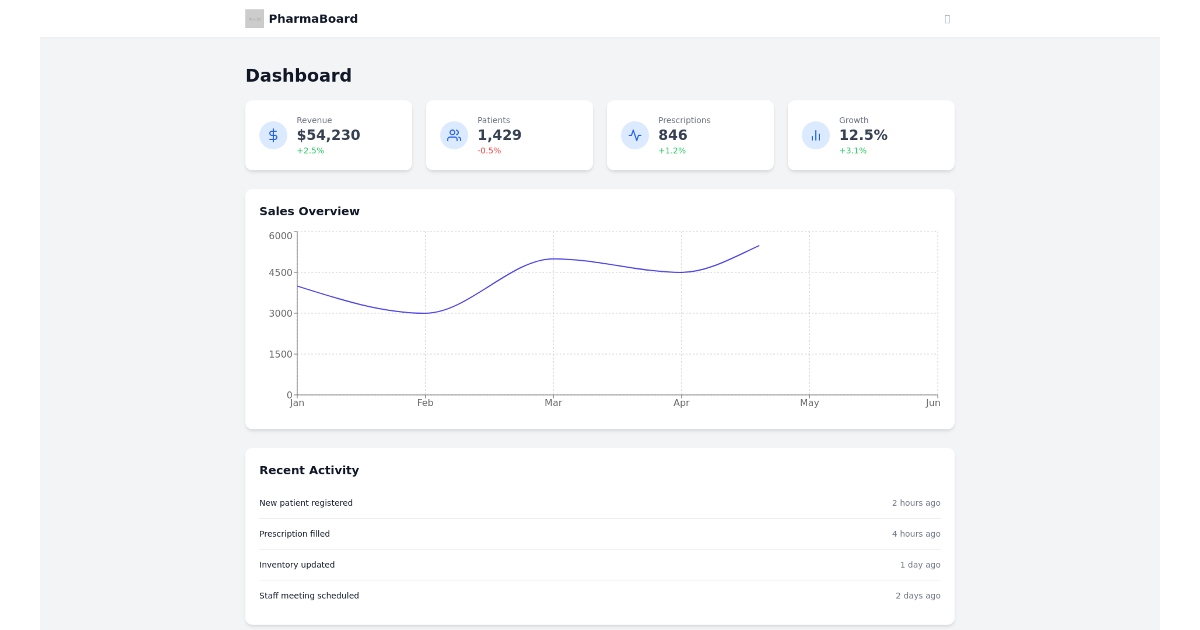
Task: Click the bar-chart icon on the Growth card
Action: 815,135
